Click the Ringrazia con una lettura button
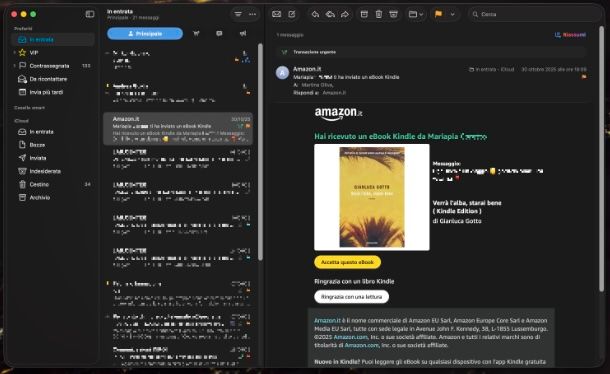The height and width of the screenshot is (374, 610). click(x=351, y=297)
